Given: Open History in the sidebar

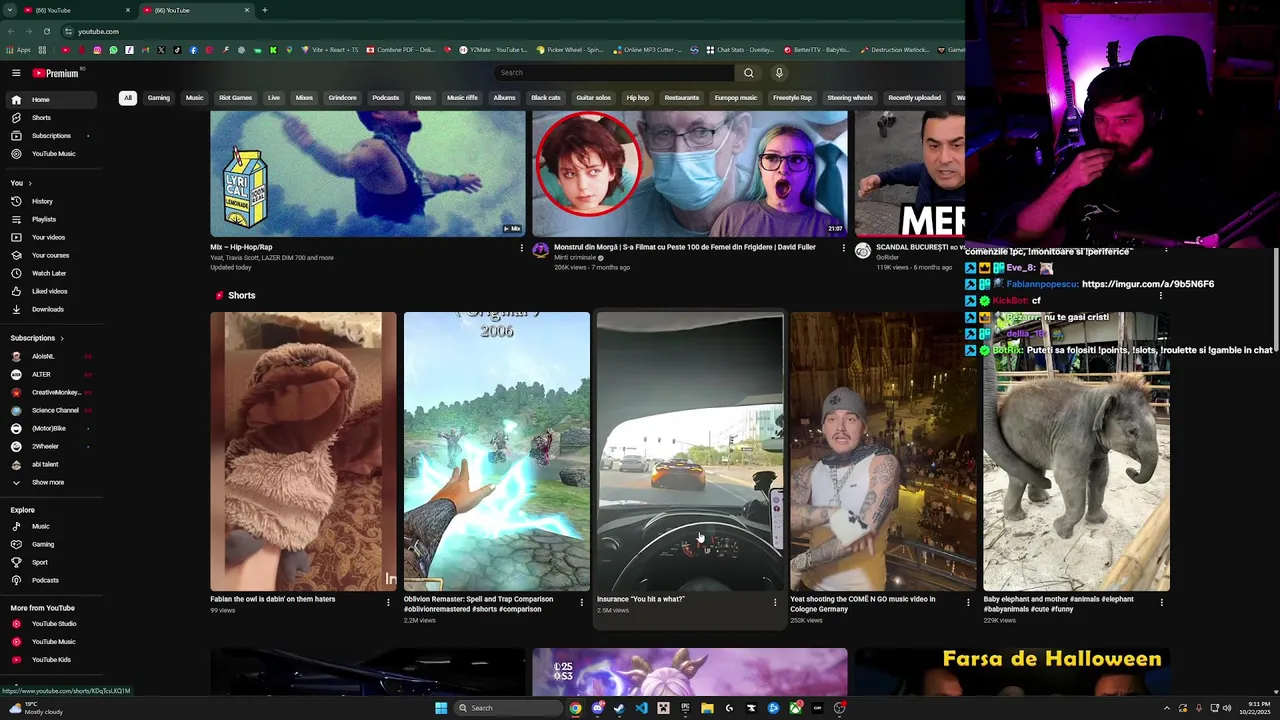Looking at the screenshot, I should [50, 201].
